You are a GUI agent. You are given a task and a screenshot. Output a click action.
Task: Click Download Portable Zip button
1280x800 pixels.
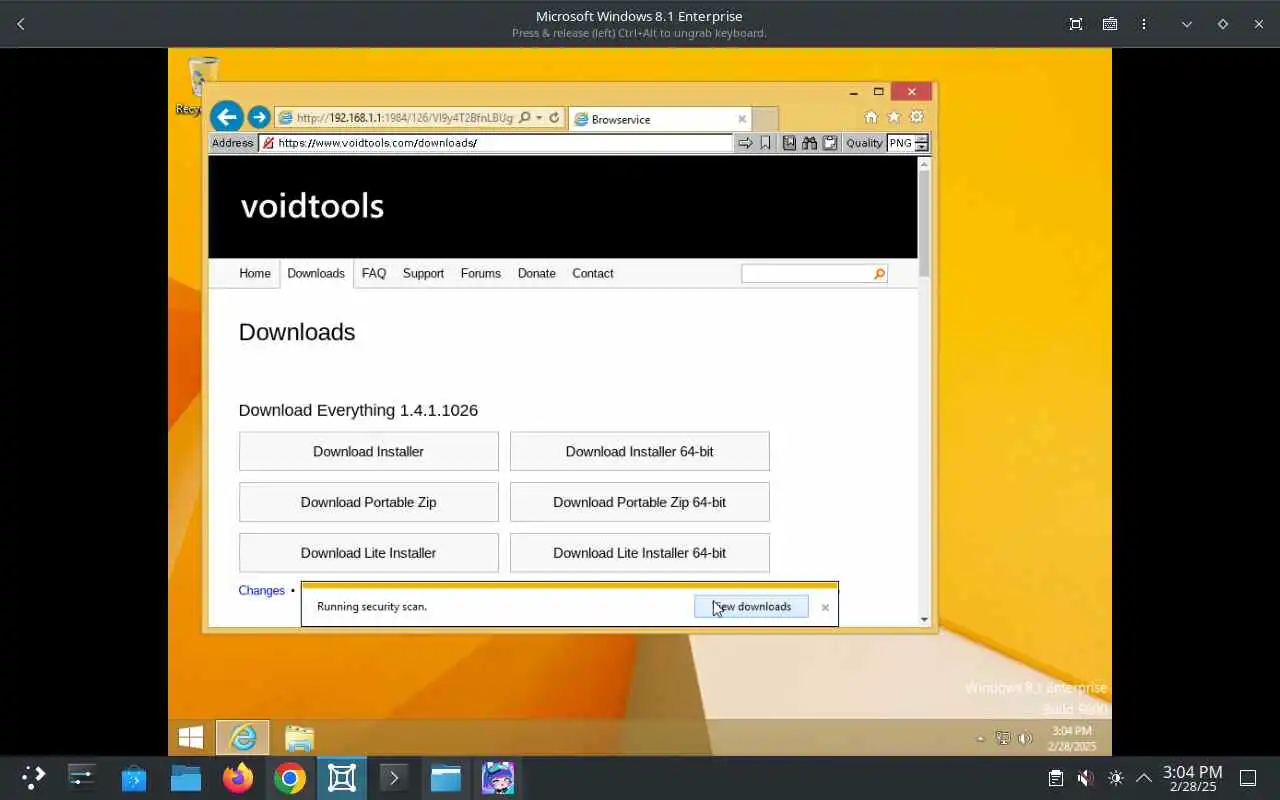pos(369,502)
